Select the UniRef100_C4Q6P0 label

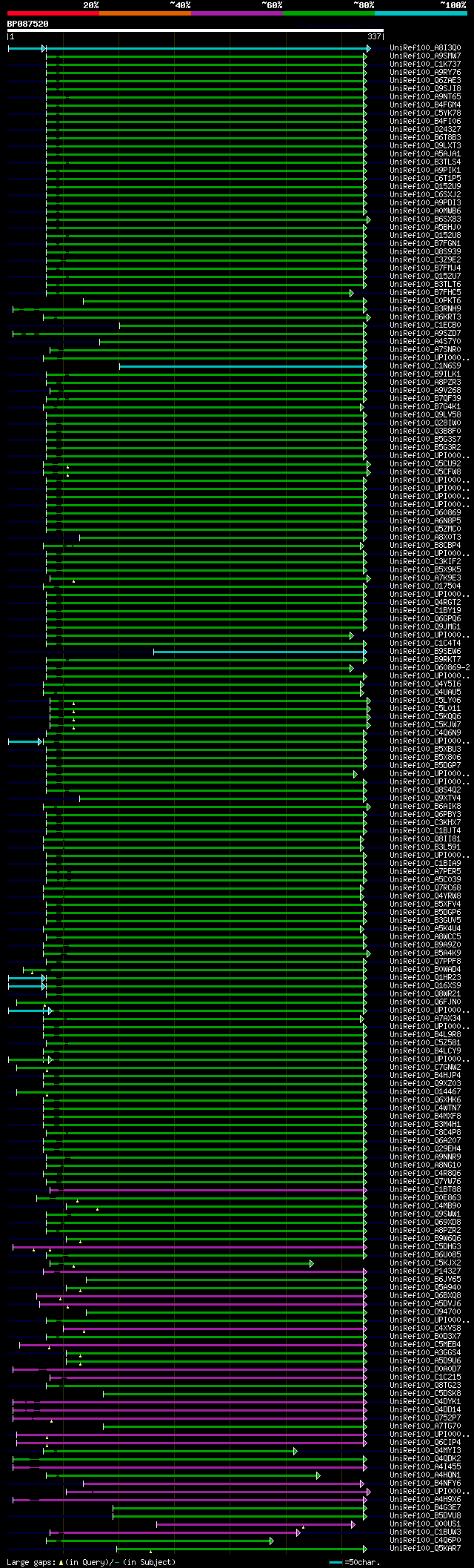(x=425, y=1541)
